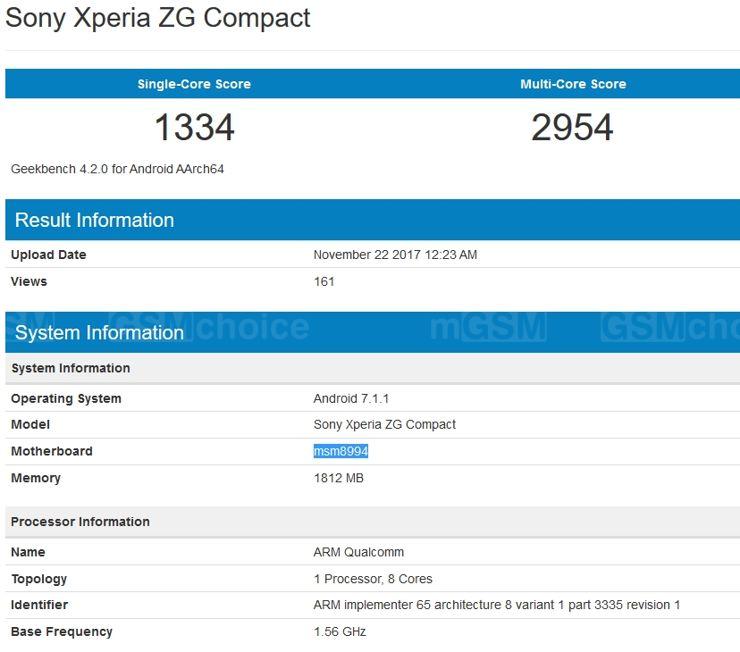Click the ARM Qualcomm processor name

[x=359, y=552]
